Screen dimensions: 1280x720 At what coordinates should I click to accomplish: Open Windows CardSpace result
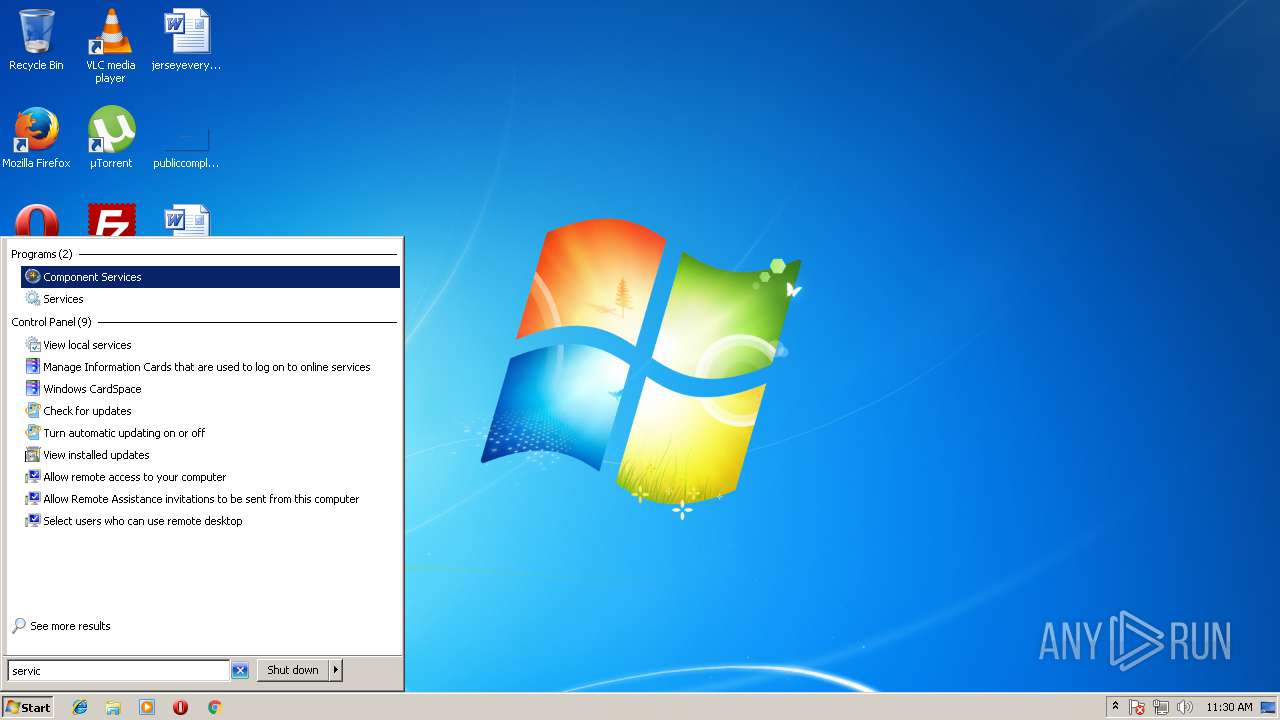pyautogui.click(x=210, y=389)
